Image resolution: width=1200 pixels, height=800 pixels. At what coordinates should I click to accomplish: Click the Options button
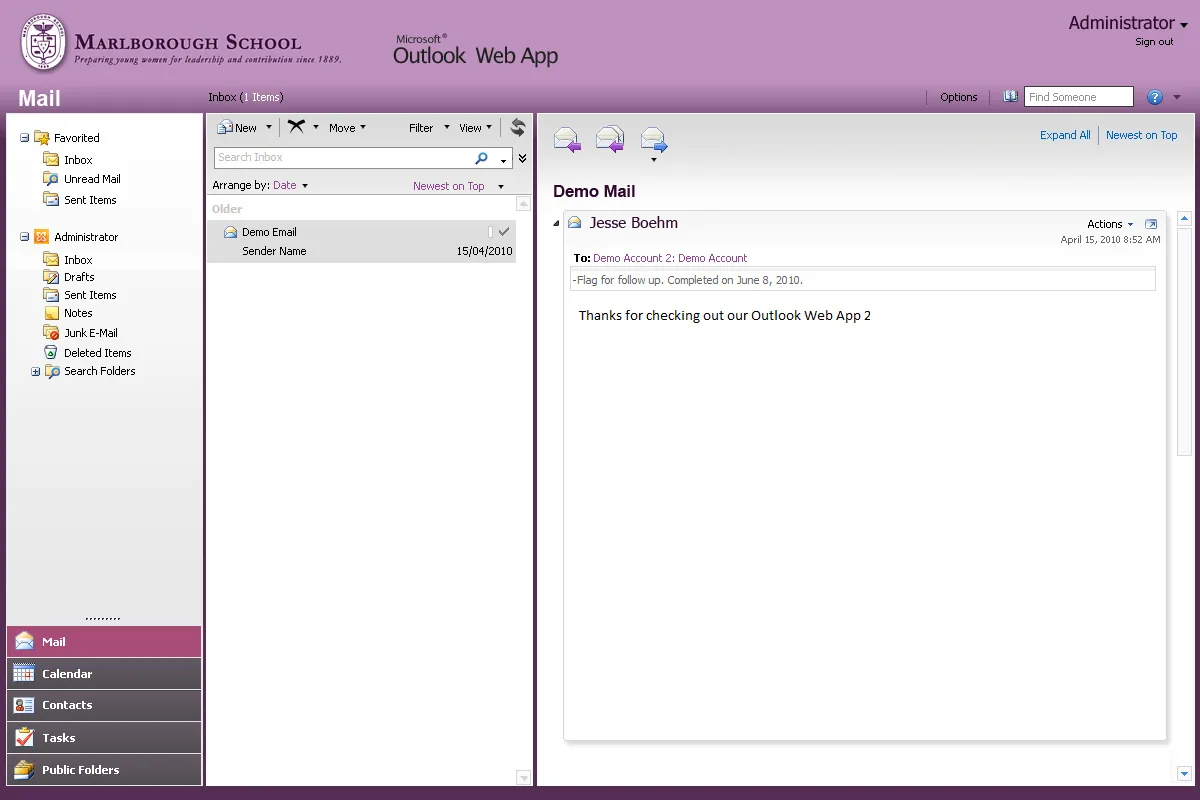(959, 97)
